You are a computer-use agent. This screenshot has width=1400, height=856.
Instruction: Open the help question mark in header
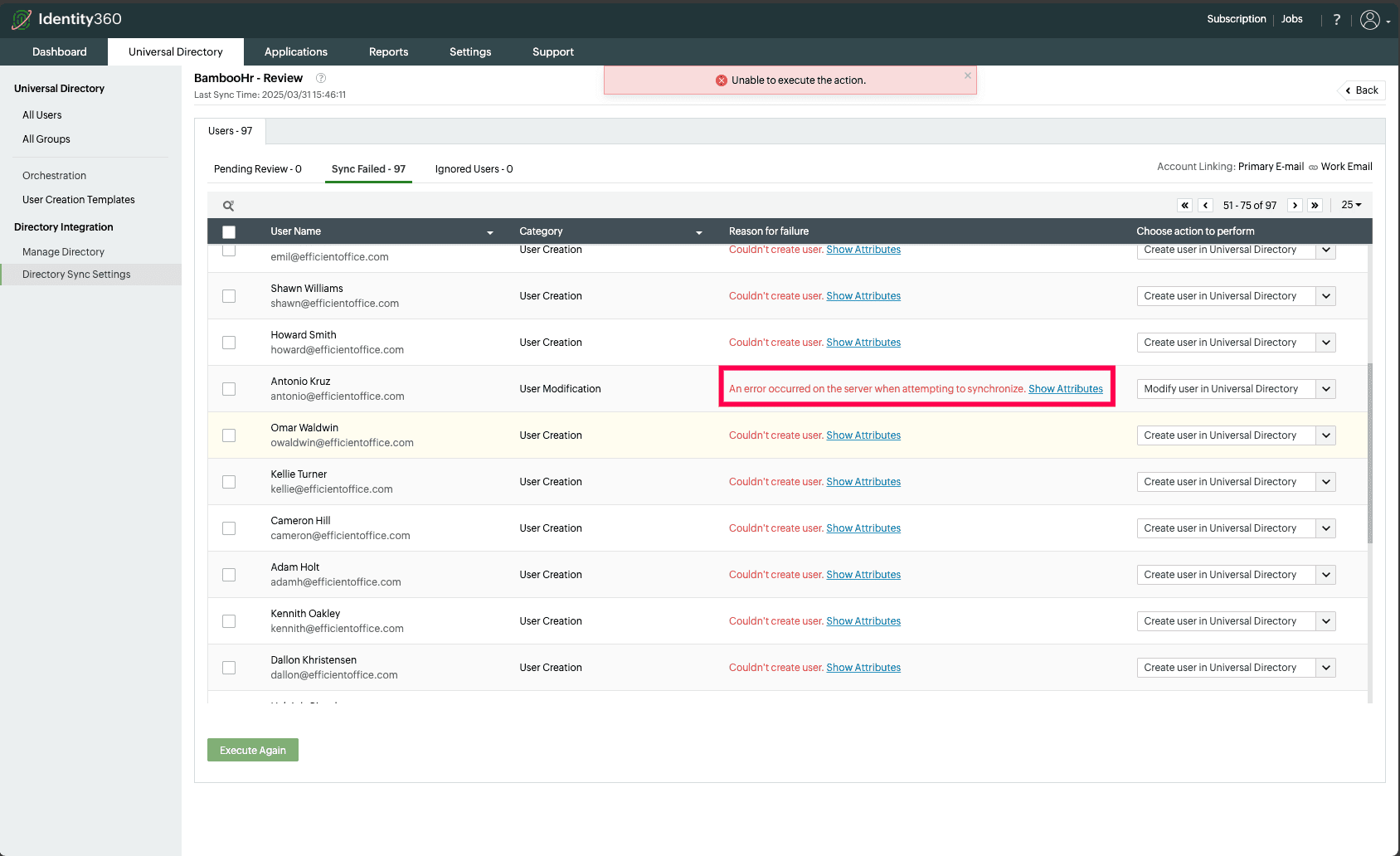click(1336, 19)
